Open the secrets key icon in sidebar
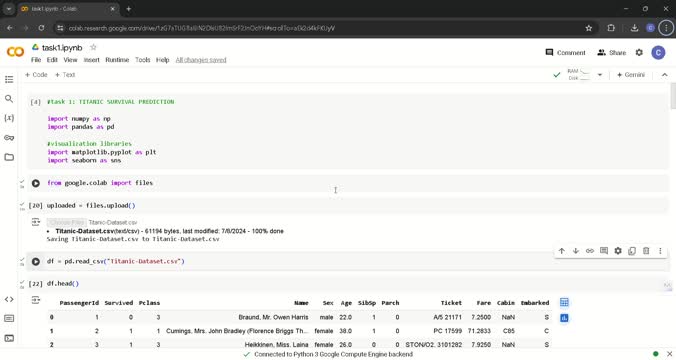Screen dimensions: 676x360 (9, 138)
